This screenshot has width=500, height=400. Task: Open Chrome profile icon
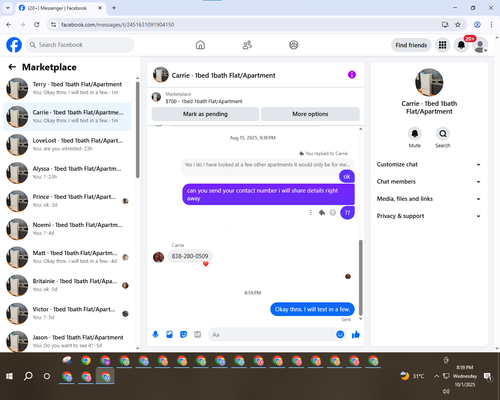pos(477,24)
